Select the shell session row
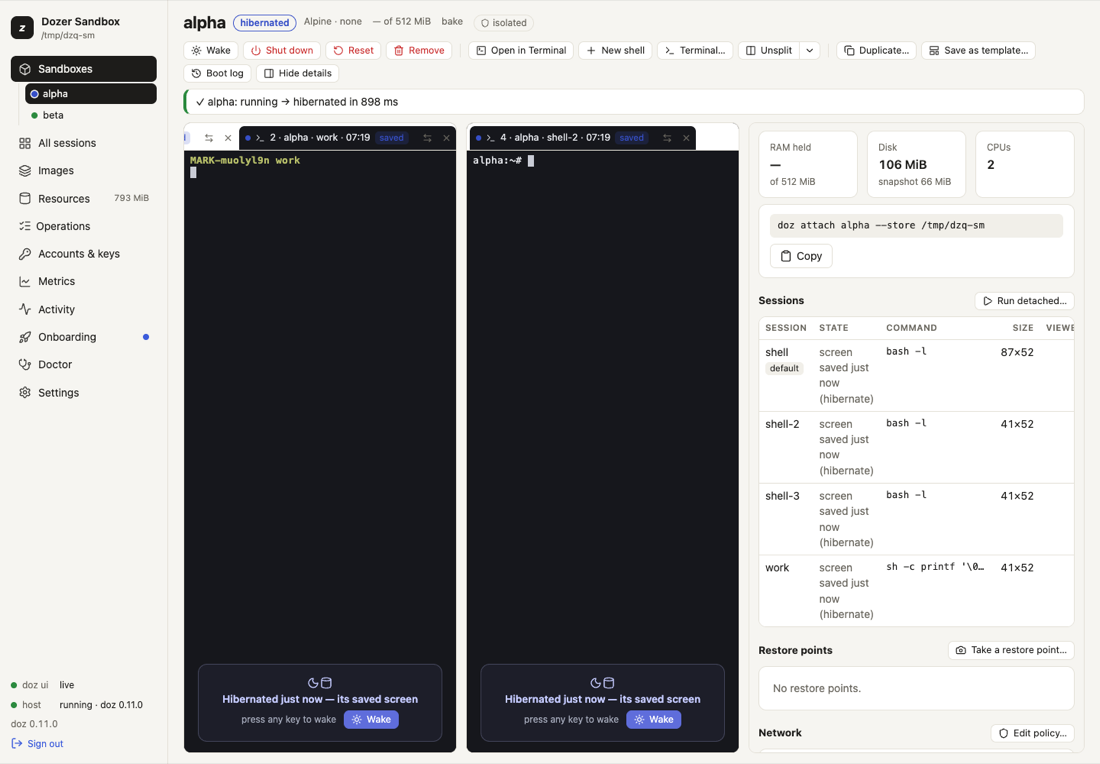 click(x=916, y=375)
